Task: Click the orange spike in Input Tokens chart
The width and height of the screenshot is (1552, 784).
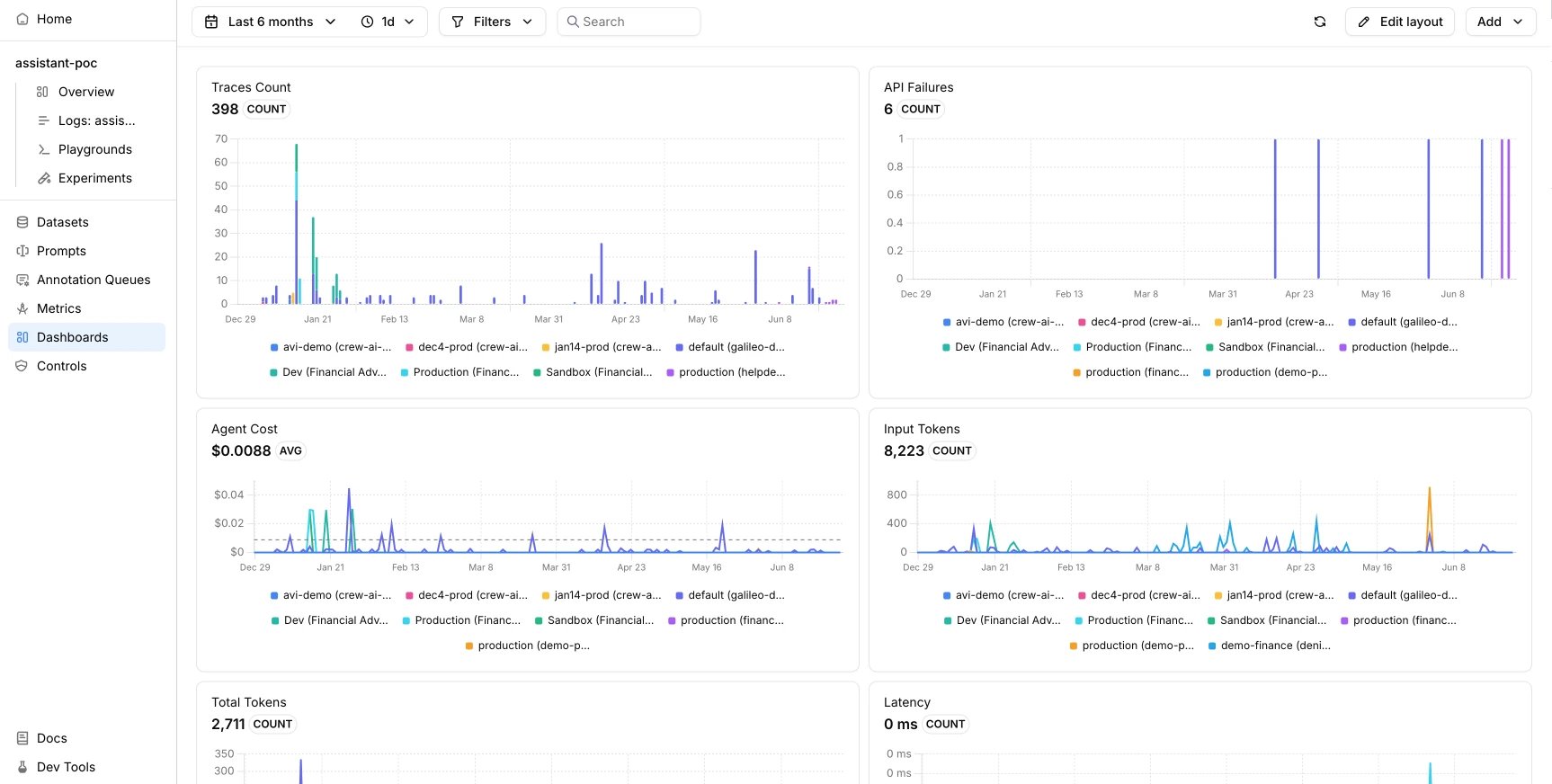Action: [x=1430, y=520]
